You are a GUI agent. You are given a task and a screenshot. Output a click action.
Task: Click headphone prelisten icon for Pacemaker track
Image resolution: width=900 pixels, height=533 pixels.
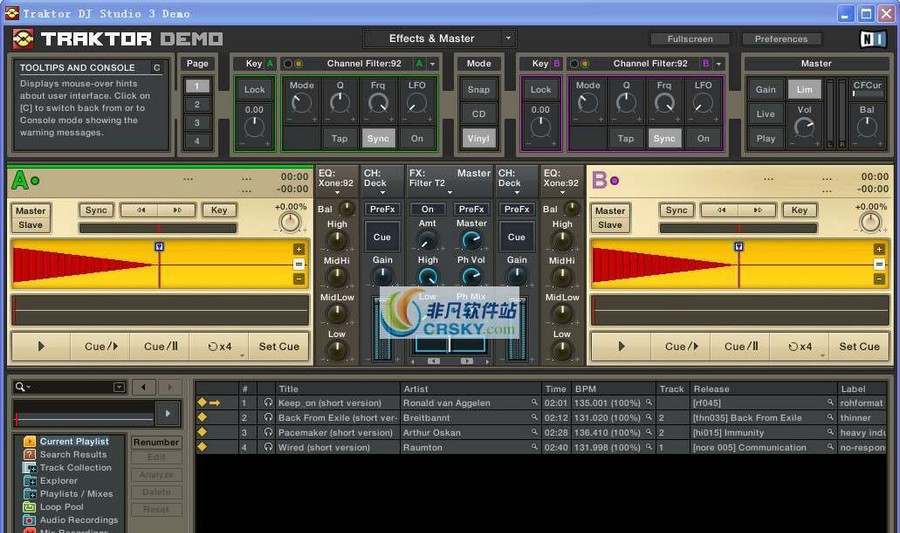(x=268, y=432)
